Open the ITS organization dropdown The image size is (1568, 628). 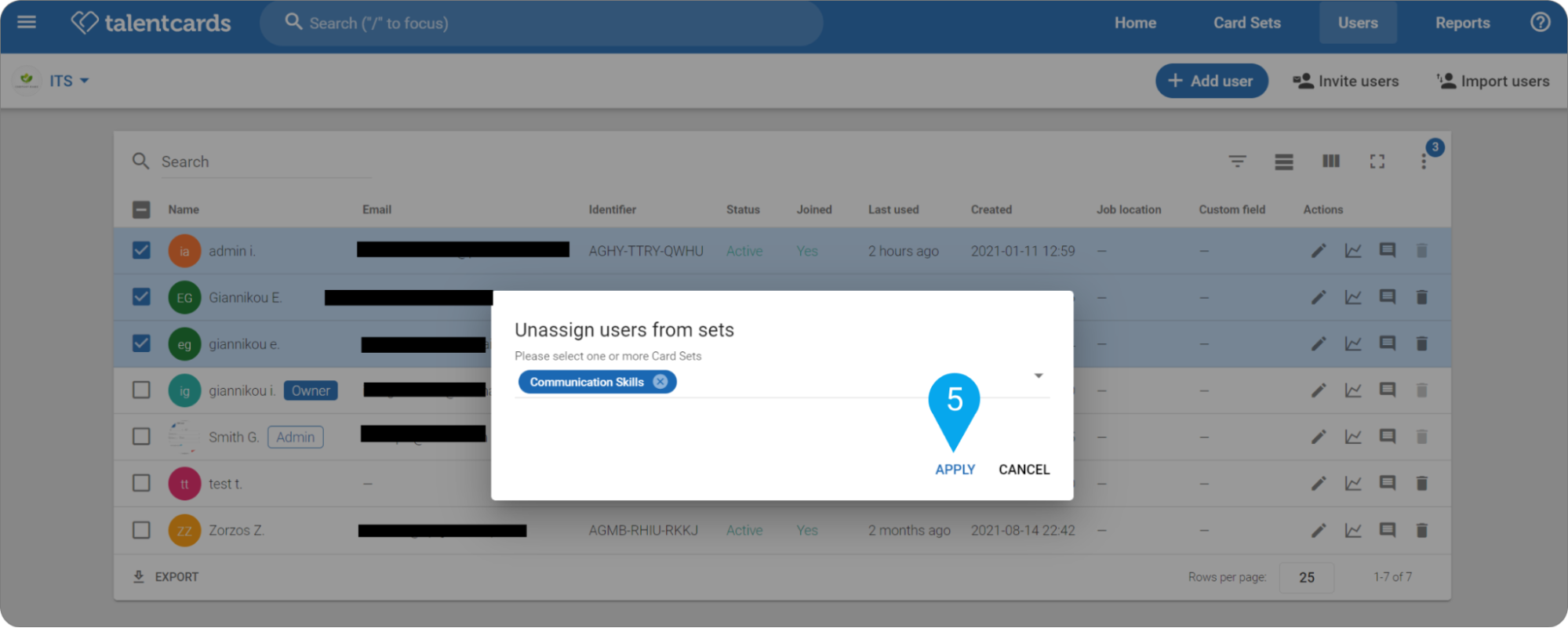coord(69,81)
